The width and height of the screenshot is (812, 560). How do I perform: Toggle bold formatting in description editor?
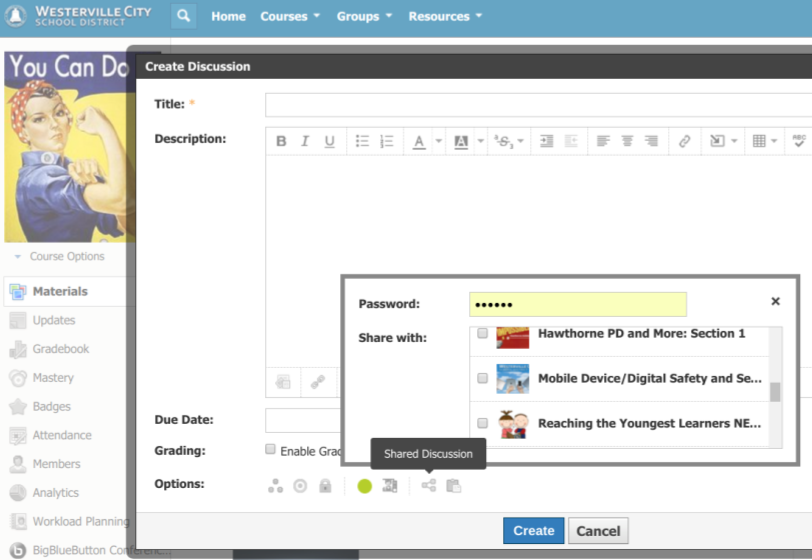tap(281, 141)
